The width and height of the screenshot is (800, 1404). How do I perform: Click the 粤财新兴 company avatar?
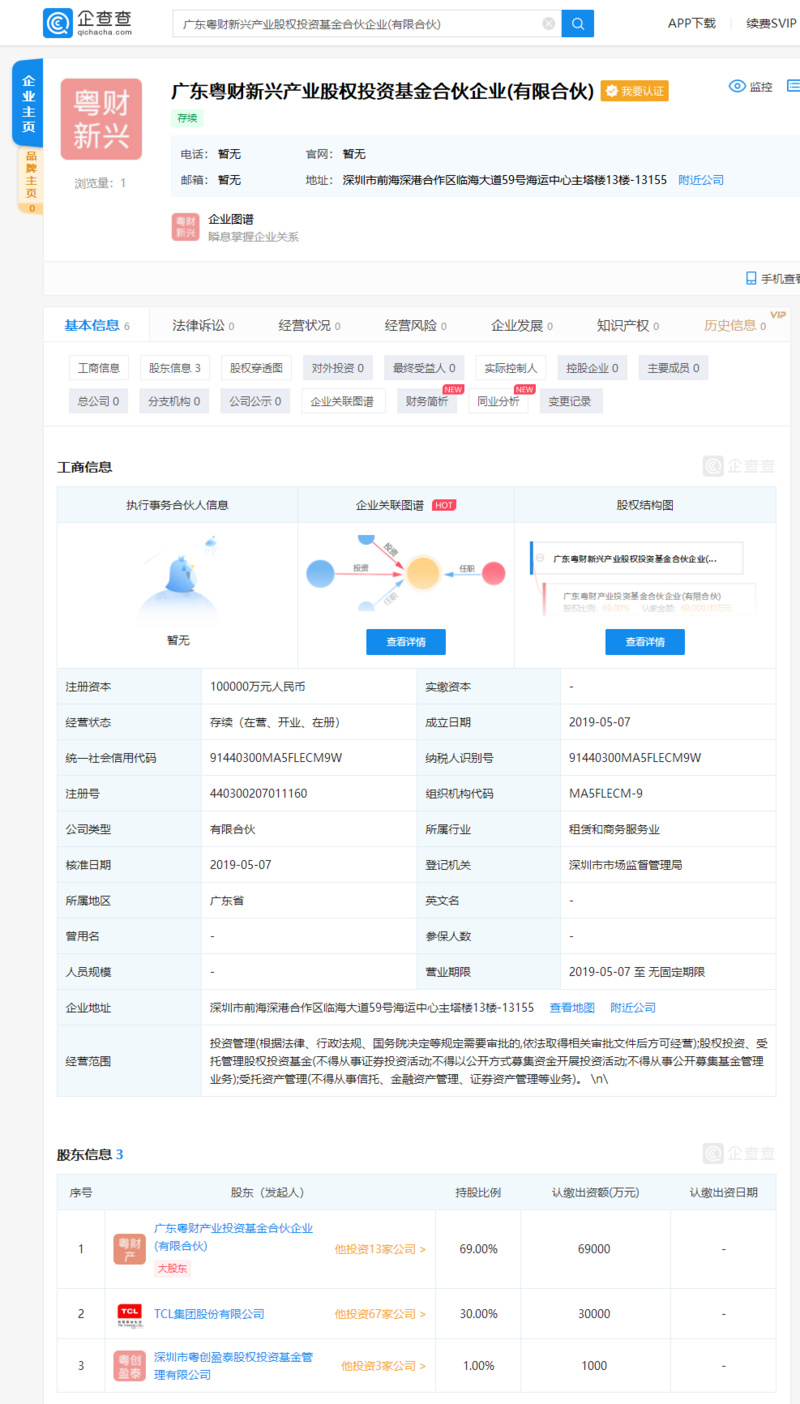100,119
